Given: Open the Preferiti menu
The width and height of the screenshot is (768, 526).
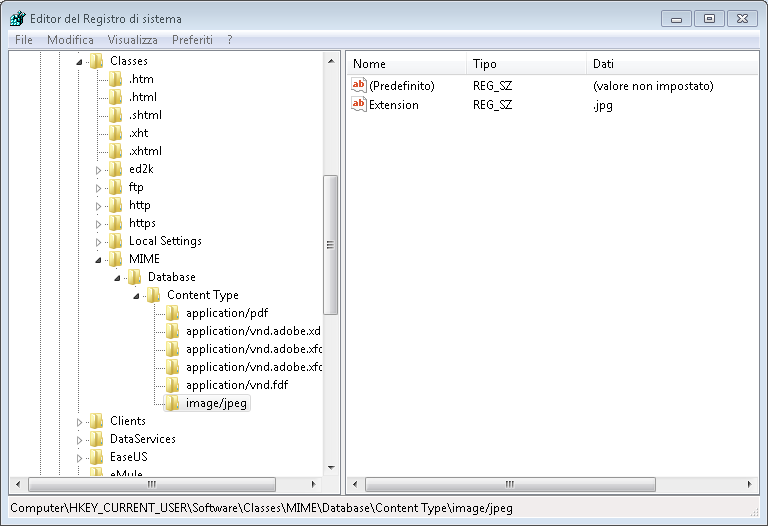Looking at the screenshot, I should (x=192, y=40).
